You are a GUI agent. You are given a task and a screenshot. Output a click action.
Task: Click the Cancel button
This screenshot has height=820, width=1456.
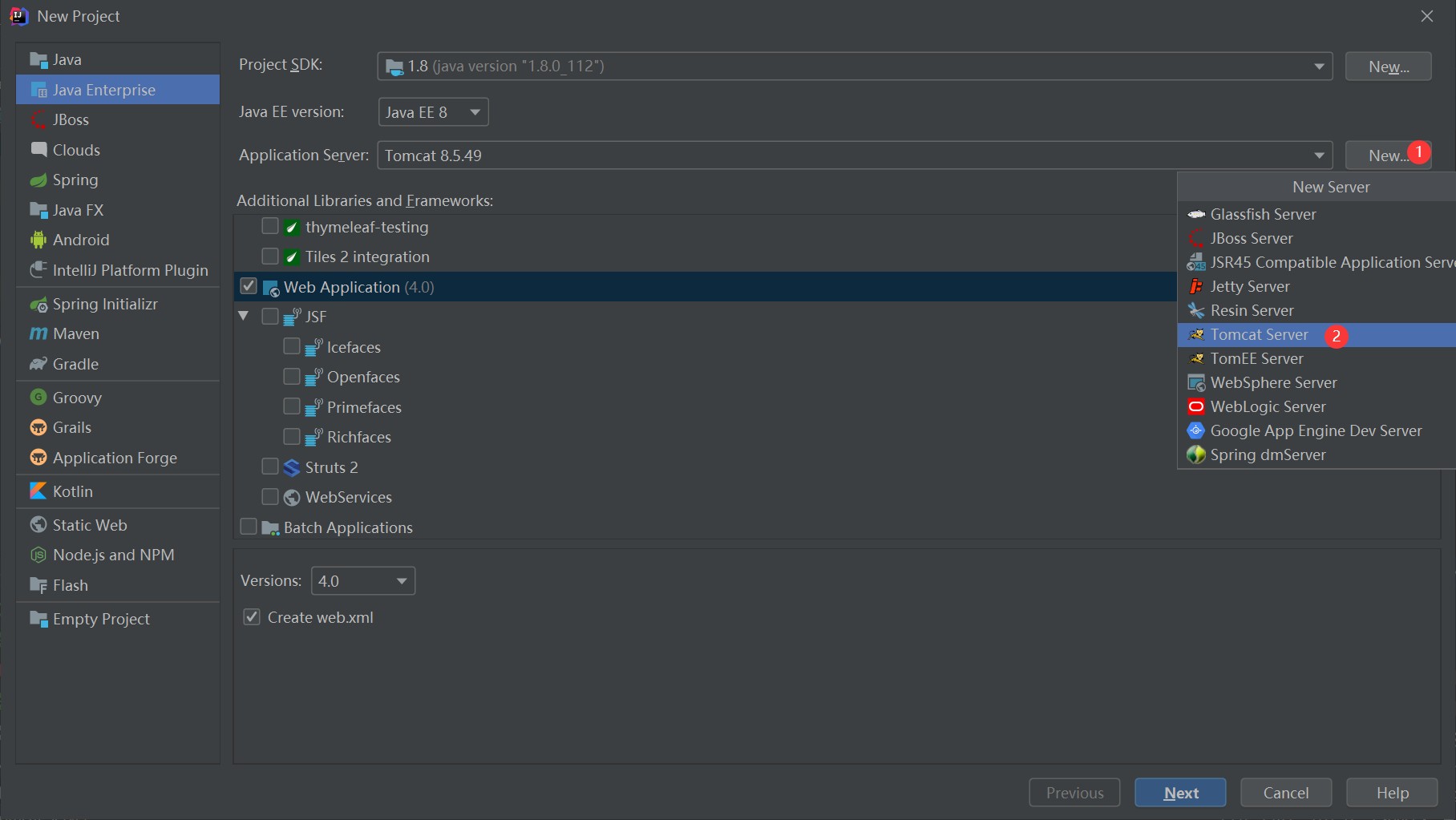[x=1286, y=793]
